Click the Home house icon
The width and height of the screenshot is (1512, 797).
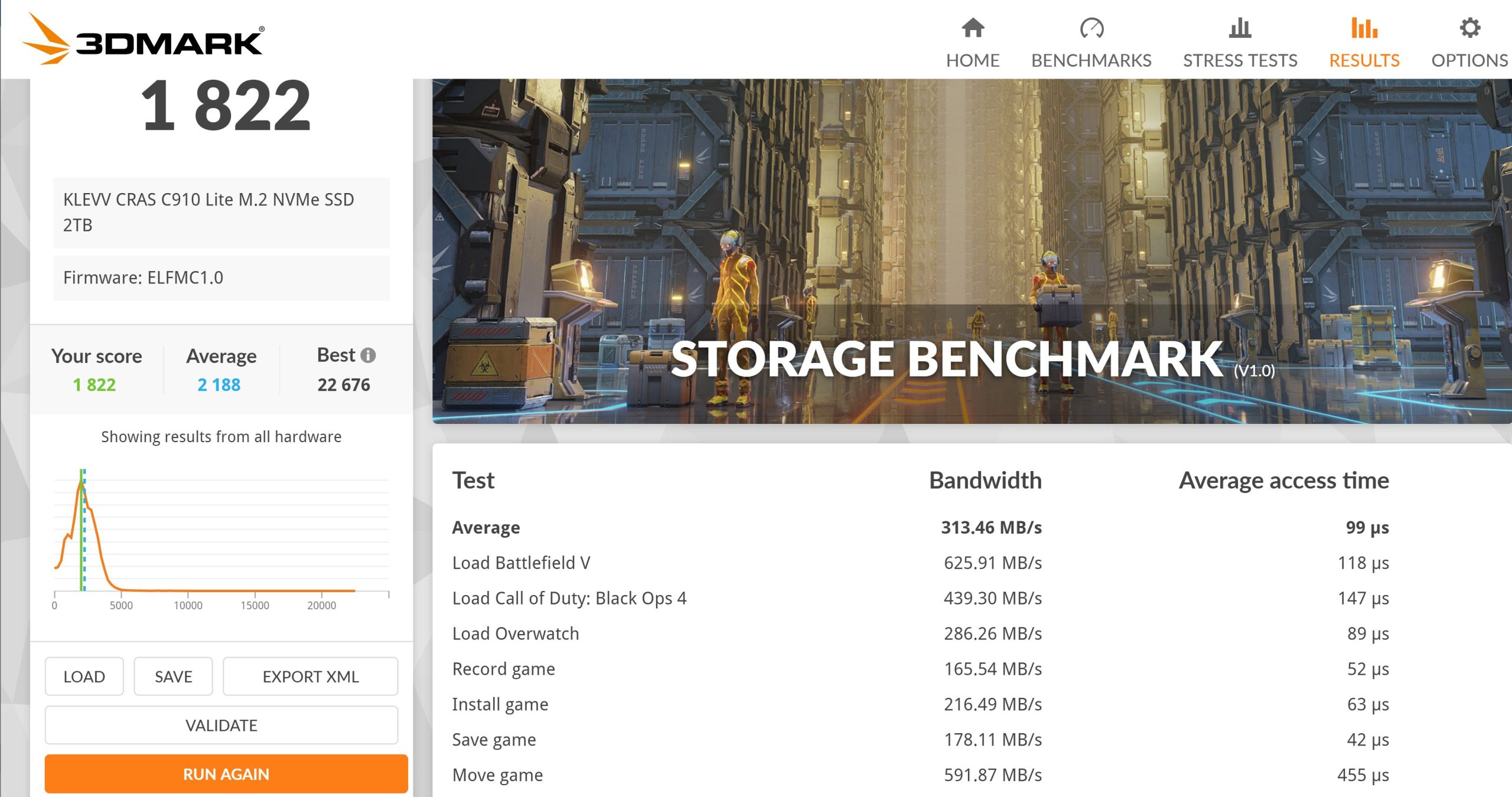pyautogui.click(x=972, y=28)
